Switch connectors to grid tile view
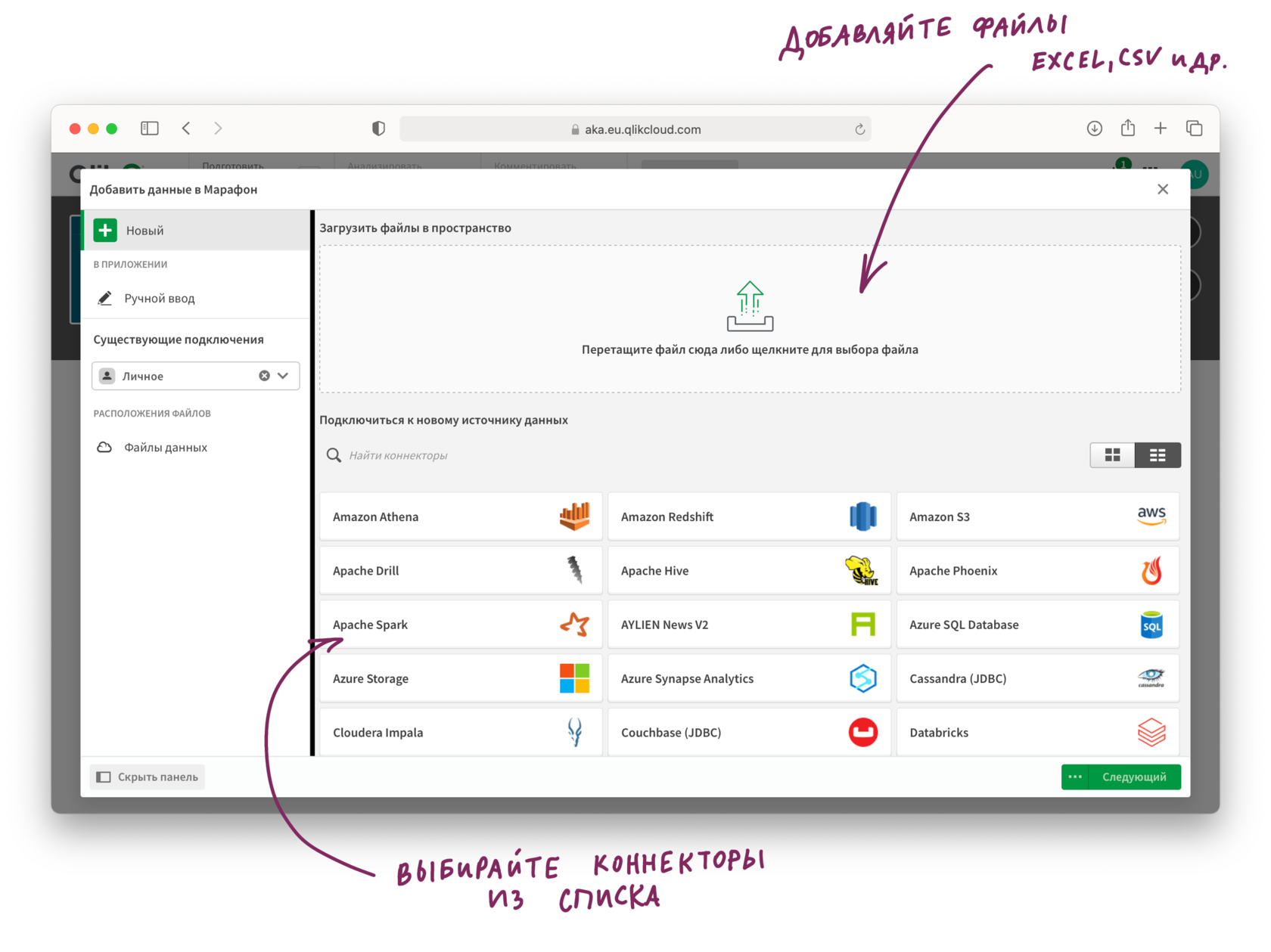 point(1112,455)
